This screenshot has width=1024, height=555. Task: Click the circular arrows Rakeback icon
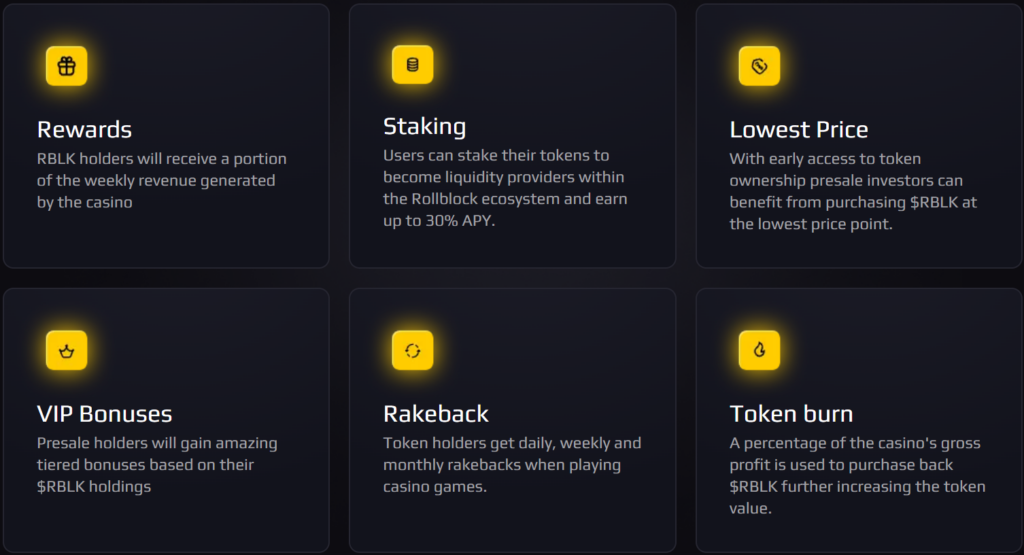[x=412, y=350]
